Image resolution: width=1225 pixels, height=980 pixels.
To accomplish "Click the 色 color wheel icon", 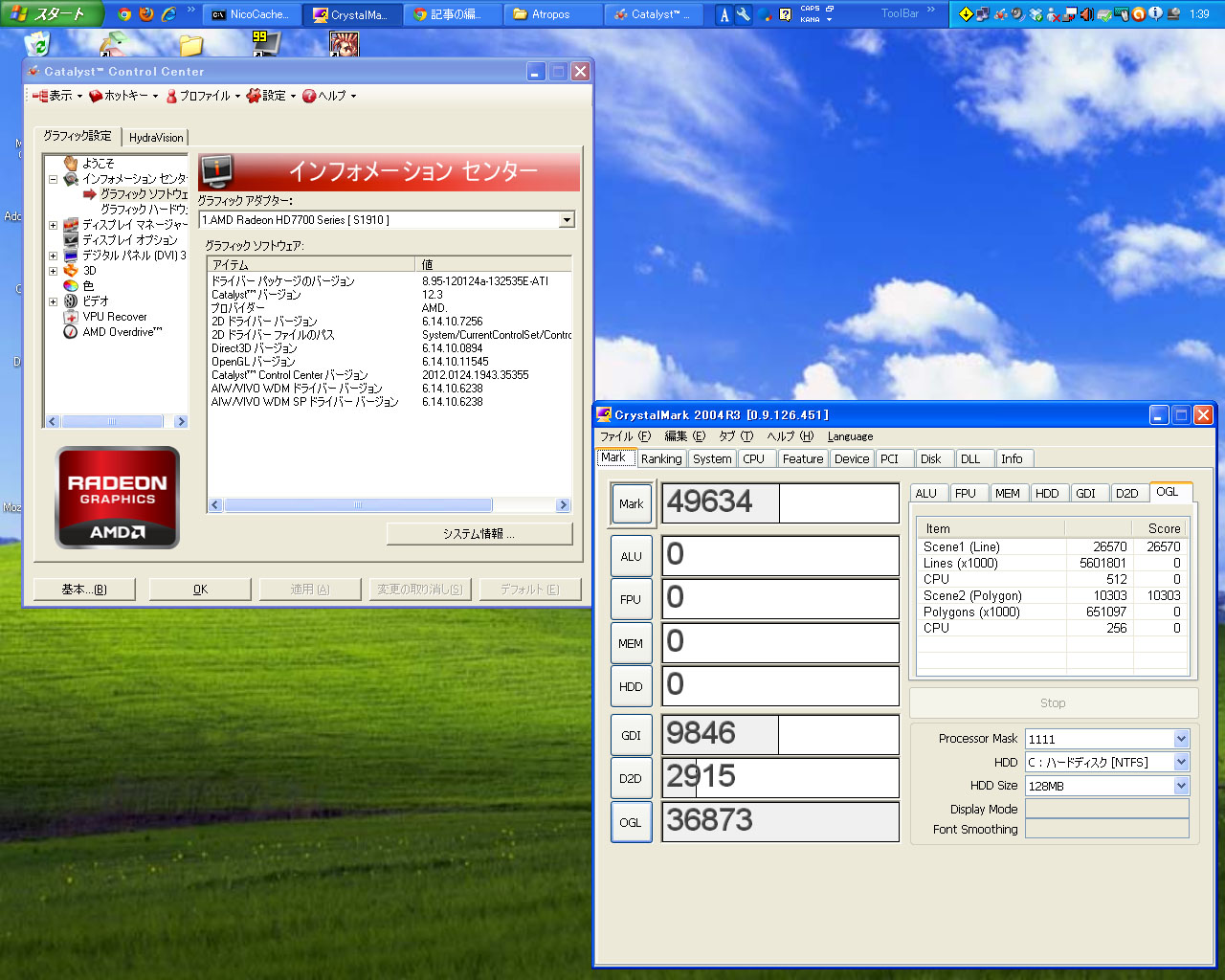I will tap(71, 286).
